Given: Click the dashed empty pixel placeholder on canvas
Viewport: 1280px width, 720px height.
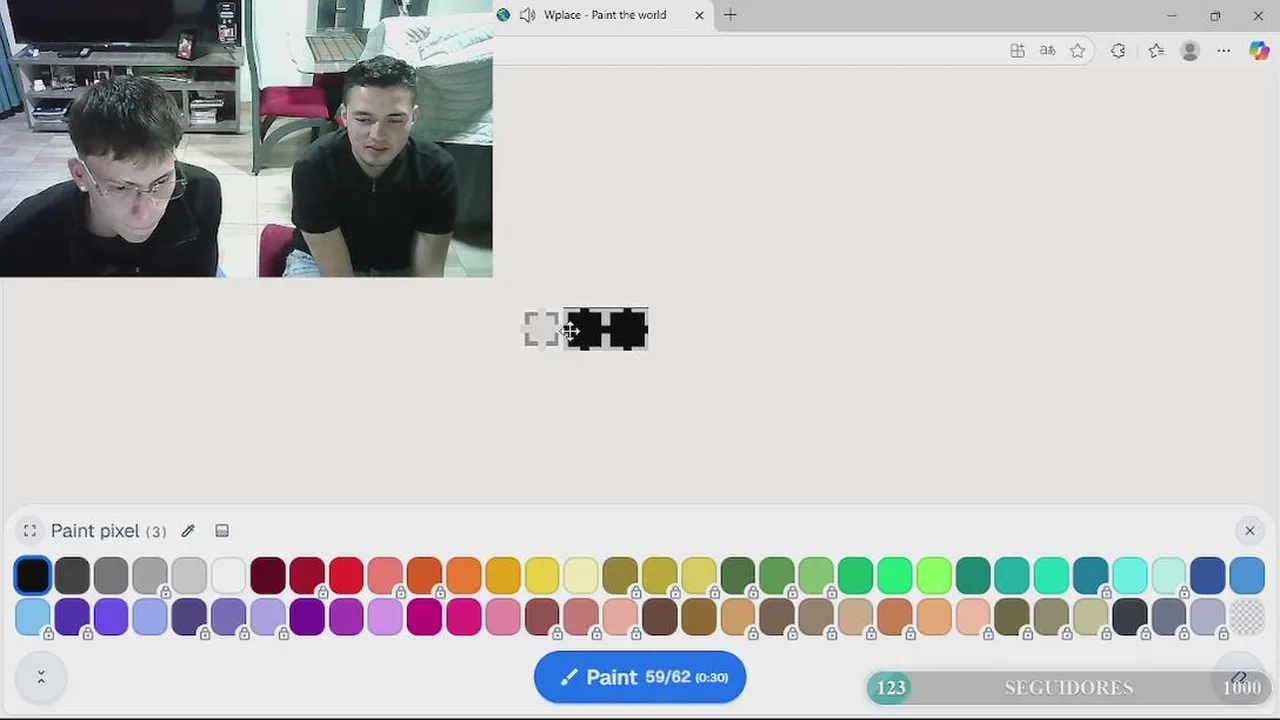Looking at the screenshot, I should [x=542, y=329].
